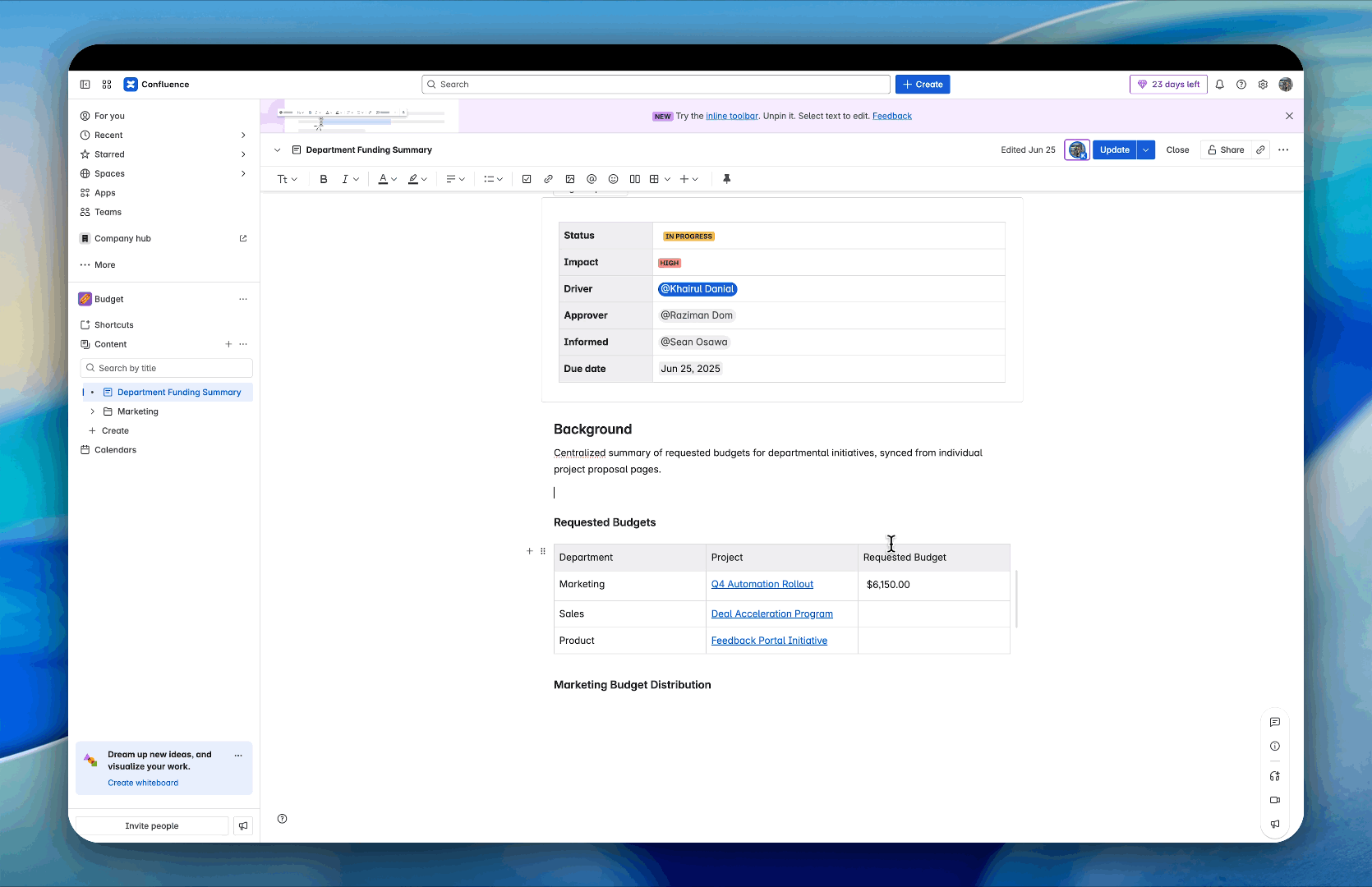Open the text color dropdown
Viewport: 1372px width, 887px height.
click(x=387, y=179)
